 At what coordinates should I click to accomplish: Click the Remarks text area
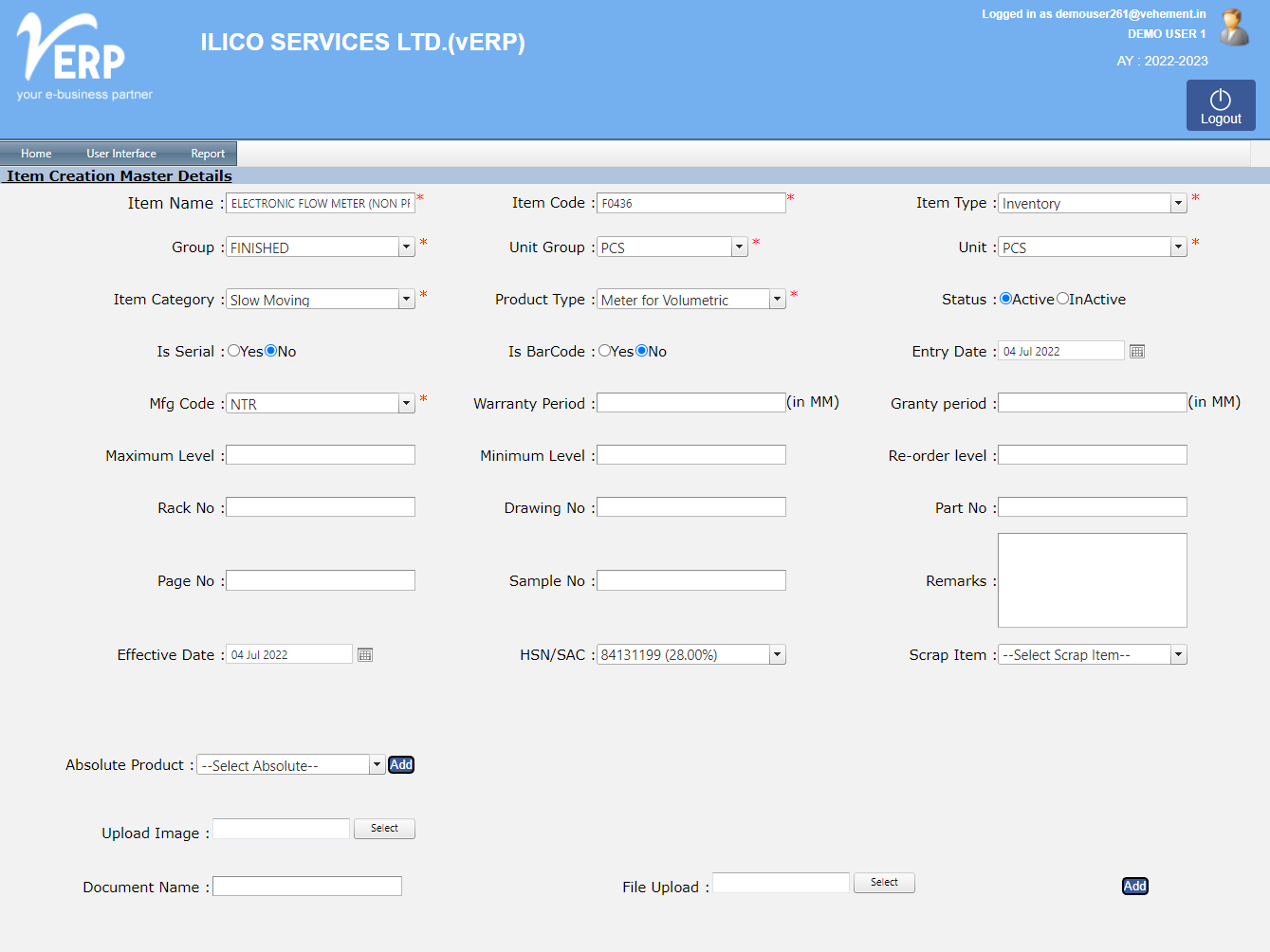click(1093, 580)
